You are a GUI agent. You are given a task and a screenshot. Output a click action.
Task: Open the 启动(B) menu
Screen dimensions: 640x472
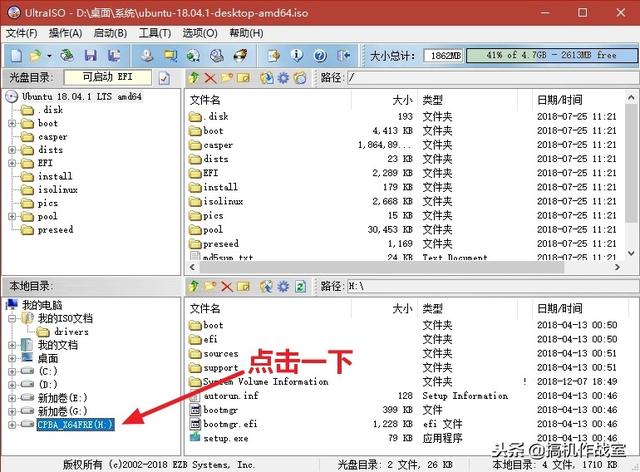tap(110, 33)
